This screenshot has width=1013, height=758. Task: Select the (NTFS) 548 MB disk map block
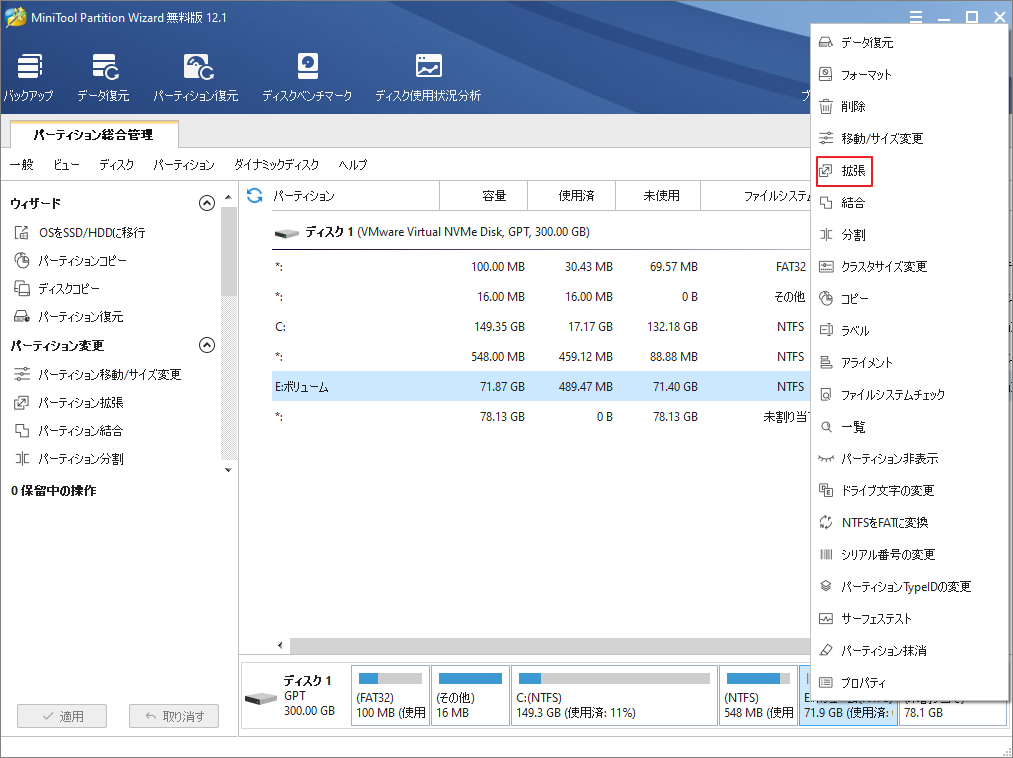758,696
